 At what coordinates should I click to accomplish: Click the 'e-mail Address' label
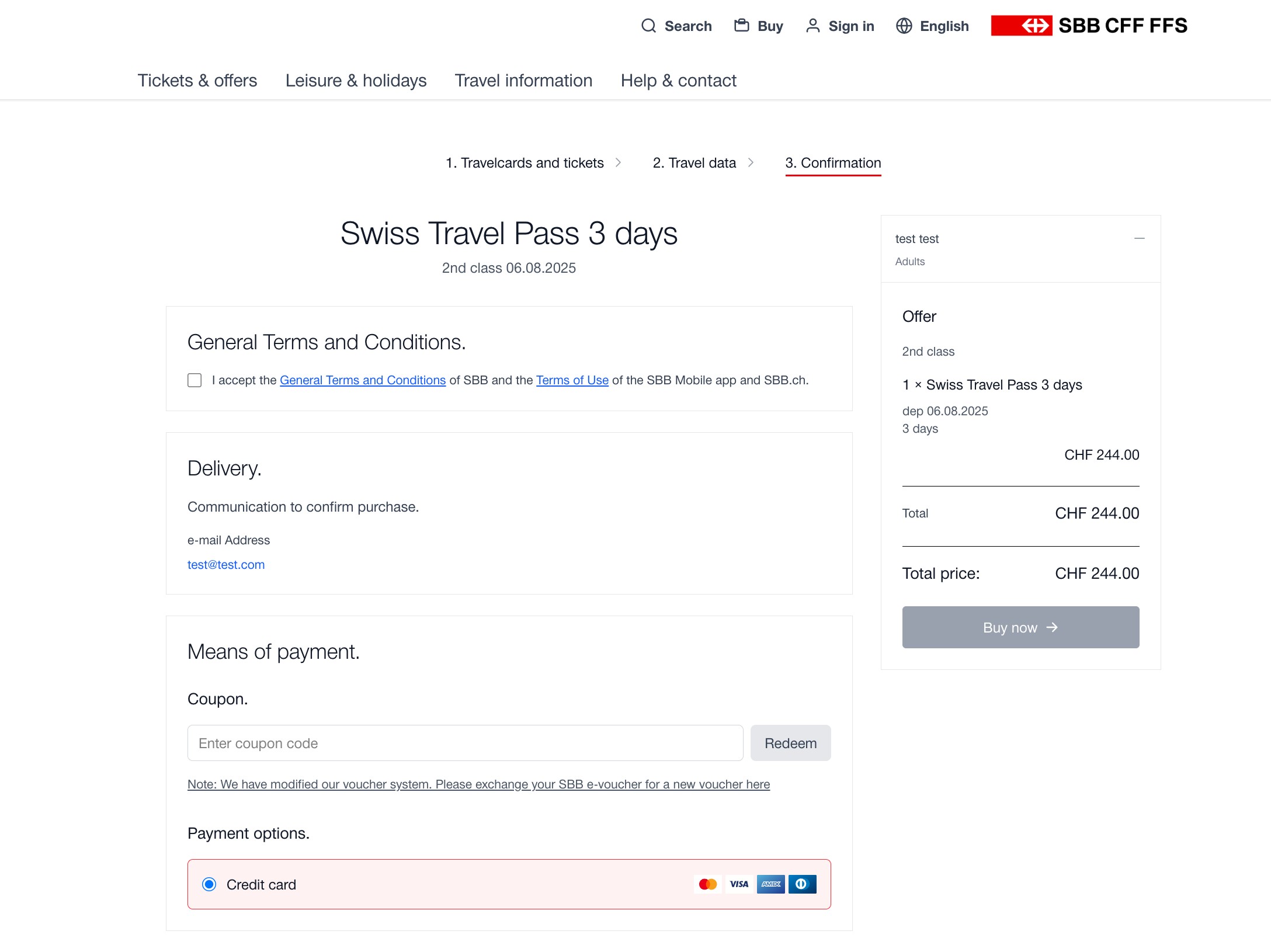tap(228, 540)
